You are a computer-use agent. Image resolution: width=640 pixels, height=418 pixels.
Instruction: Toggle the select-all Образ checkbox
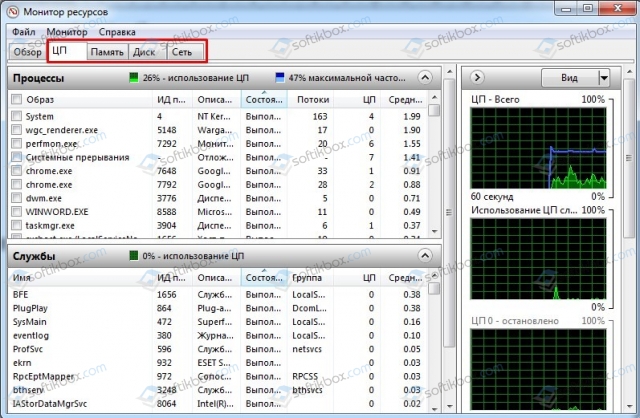pos(16,99)
